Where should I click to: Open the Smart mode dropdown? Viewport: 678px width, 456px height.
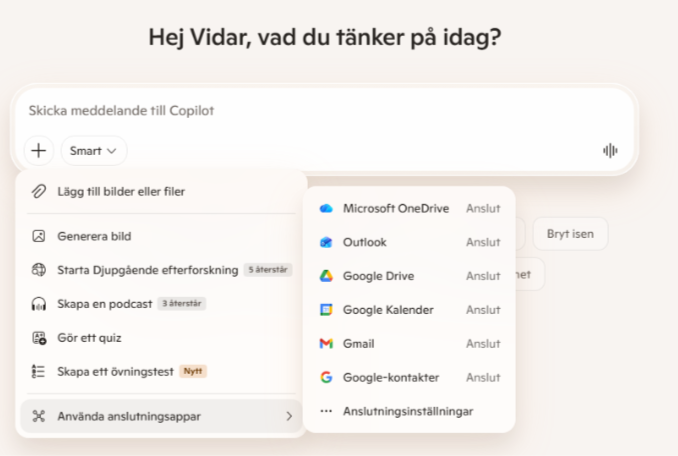click(x=94, y=151)
